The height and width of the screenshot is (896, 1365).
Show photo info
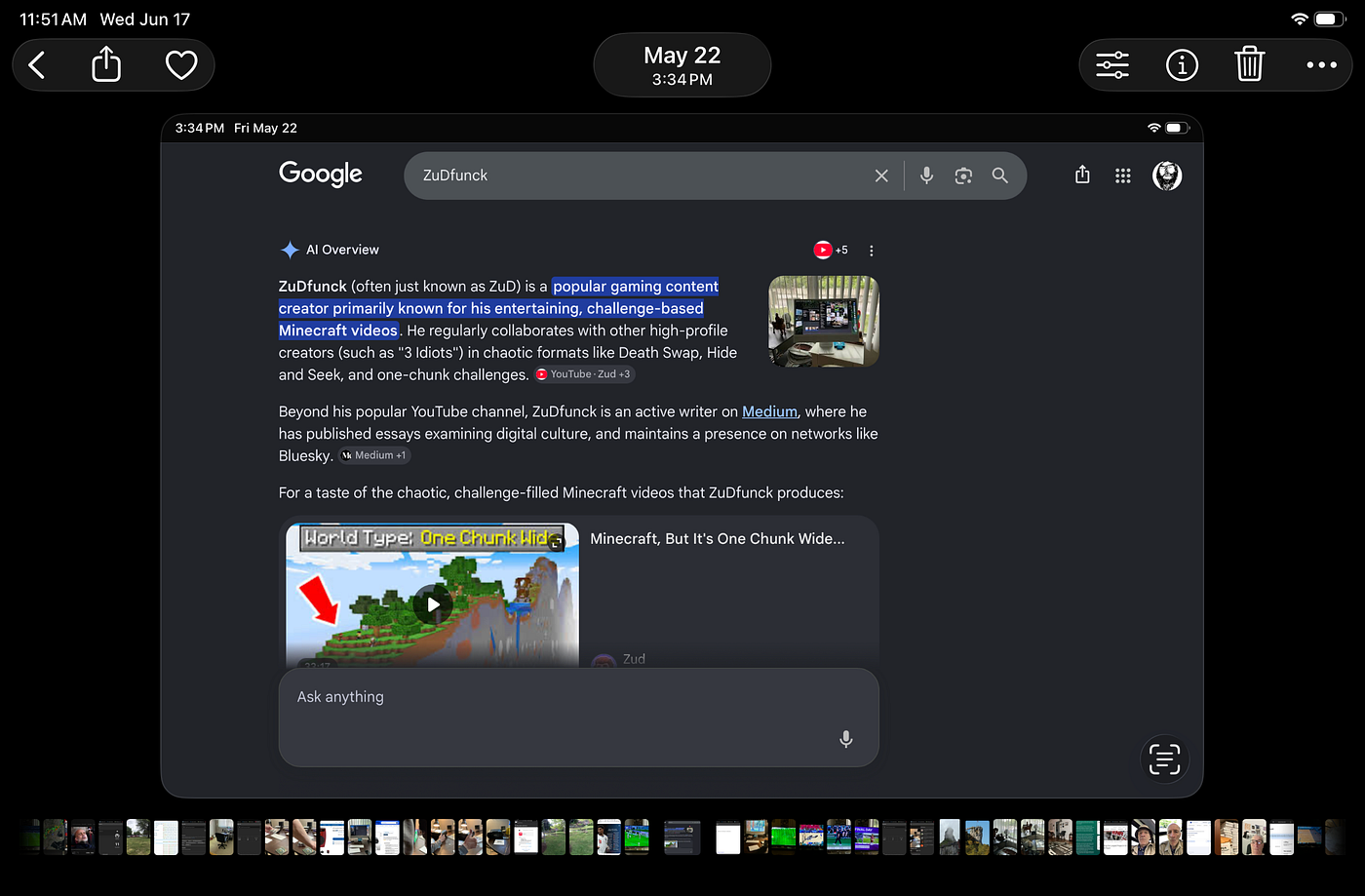click(1182, 65)
